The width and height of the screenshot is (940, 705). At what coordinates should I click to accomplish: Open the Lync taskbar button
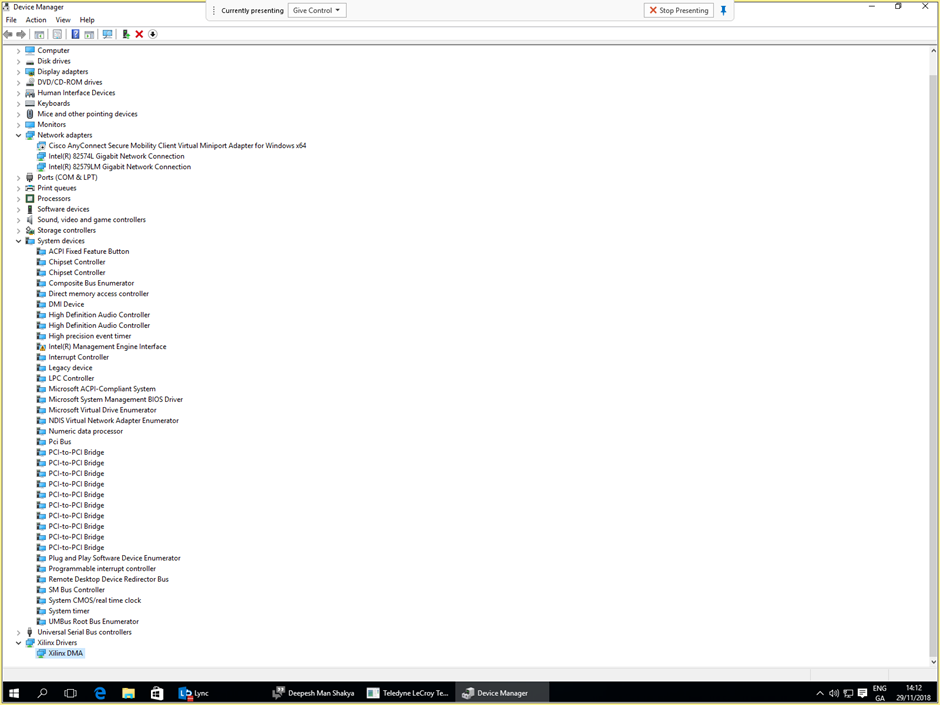[194, 693]
